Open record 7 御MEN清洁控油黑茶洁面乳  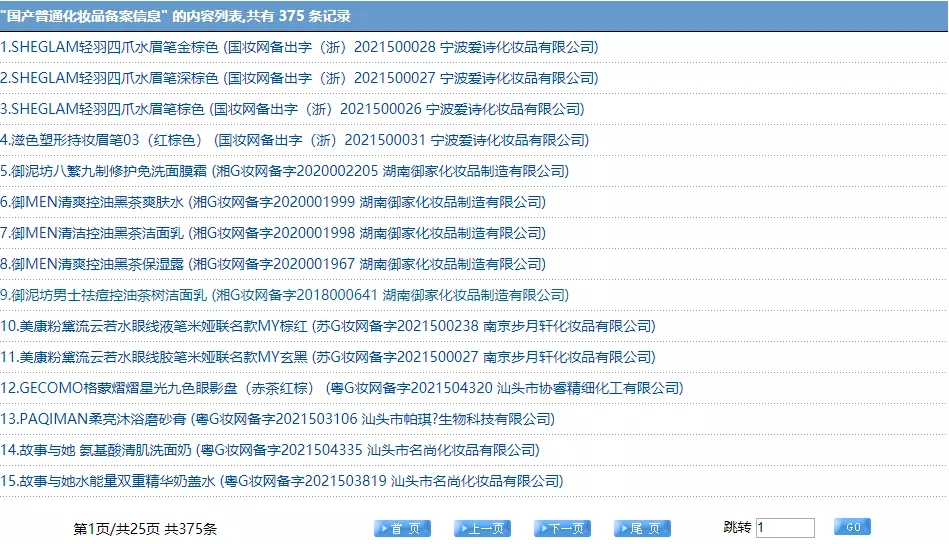point(273,233)
